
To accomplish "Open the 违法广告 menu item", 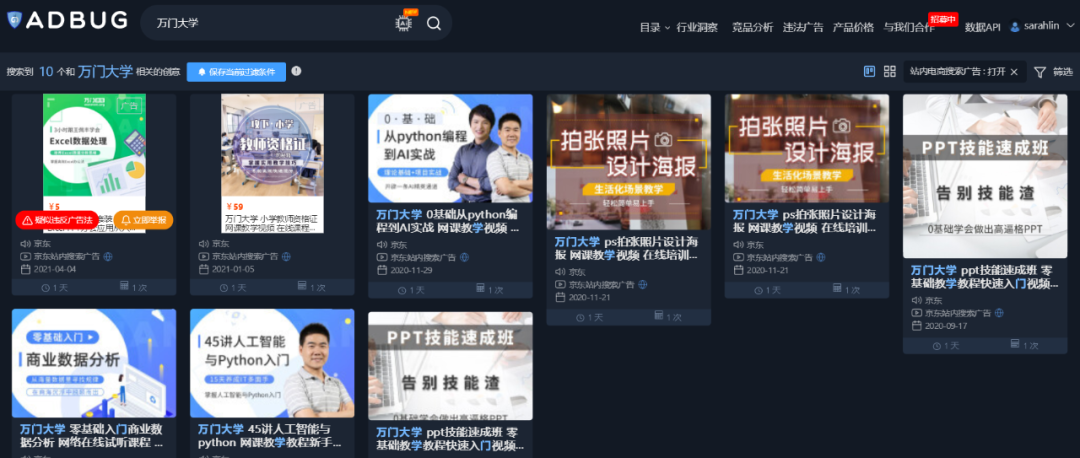I will tap(803, 28).
